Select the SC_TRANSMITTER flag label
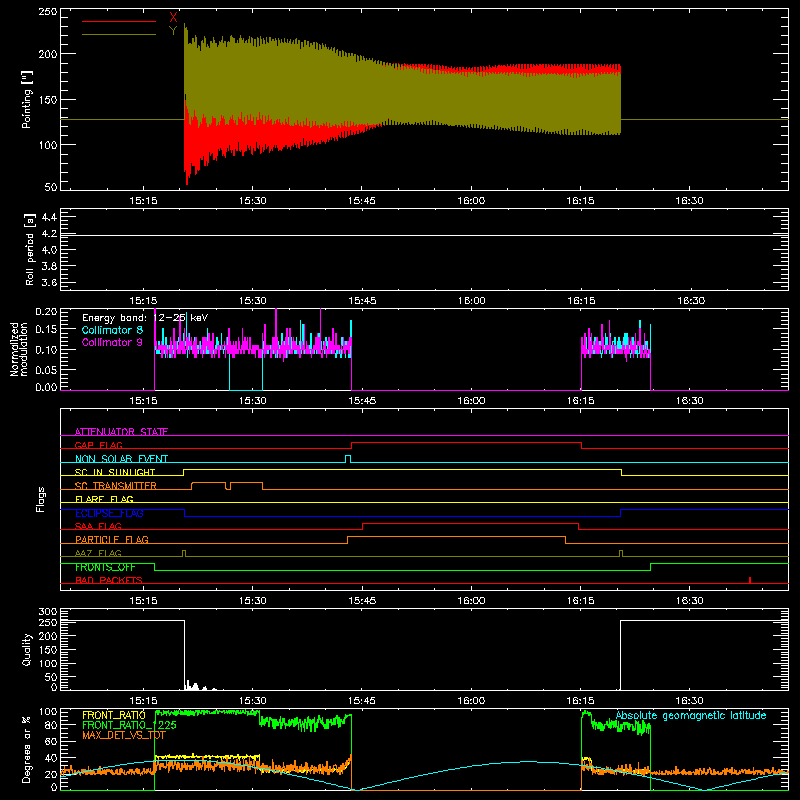Image resolution: width=800 pixels, height=800 pixels. coord(115,486)
